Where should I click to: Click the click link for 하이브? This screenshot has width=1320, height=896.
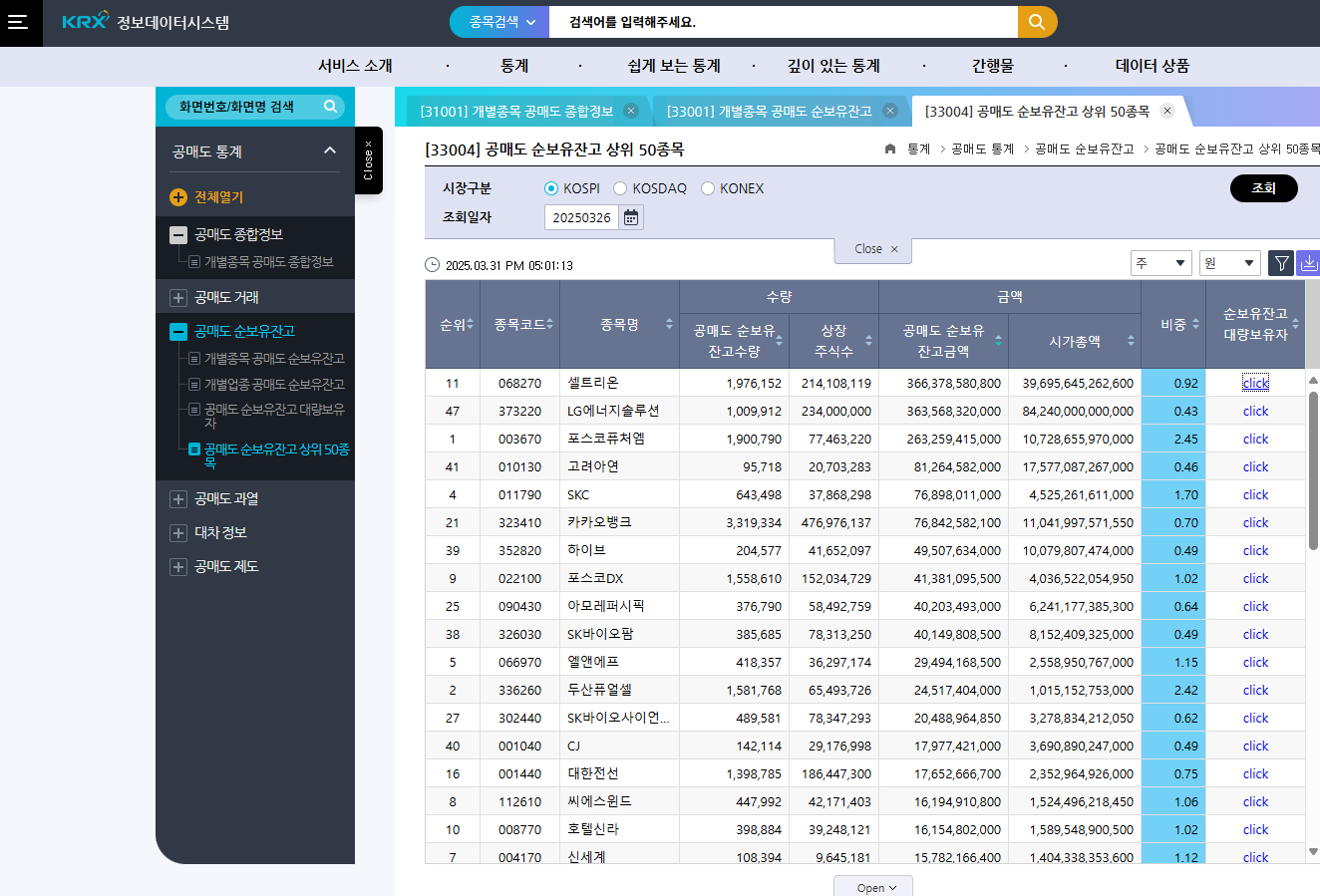1255,550
